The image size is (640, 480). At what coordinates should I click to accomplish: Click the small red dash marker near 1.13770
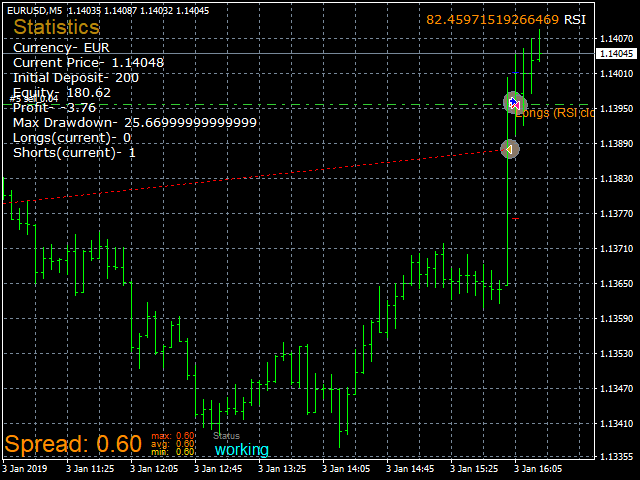[516, 219]
